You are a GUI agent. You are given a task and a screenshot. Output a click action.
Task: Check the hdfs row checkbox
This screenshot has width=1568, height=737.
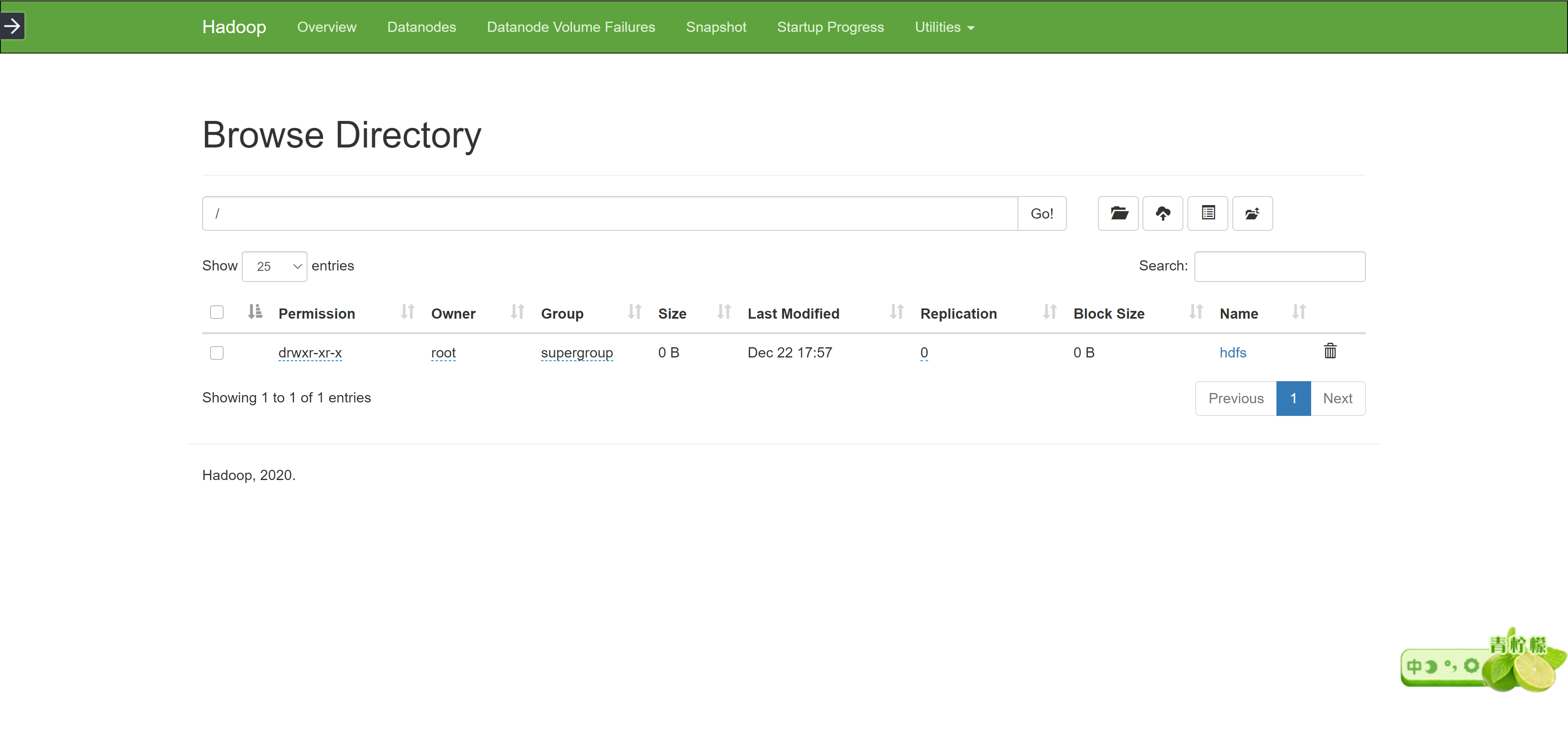click(x=217, y=353)
